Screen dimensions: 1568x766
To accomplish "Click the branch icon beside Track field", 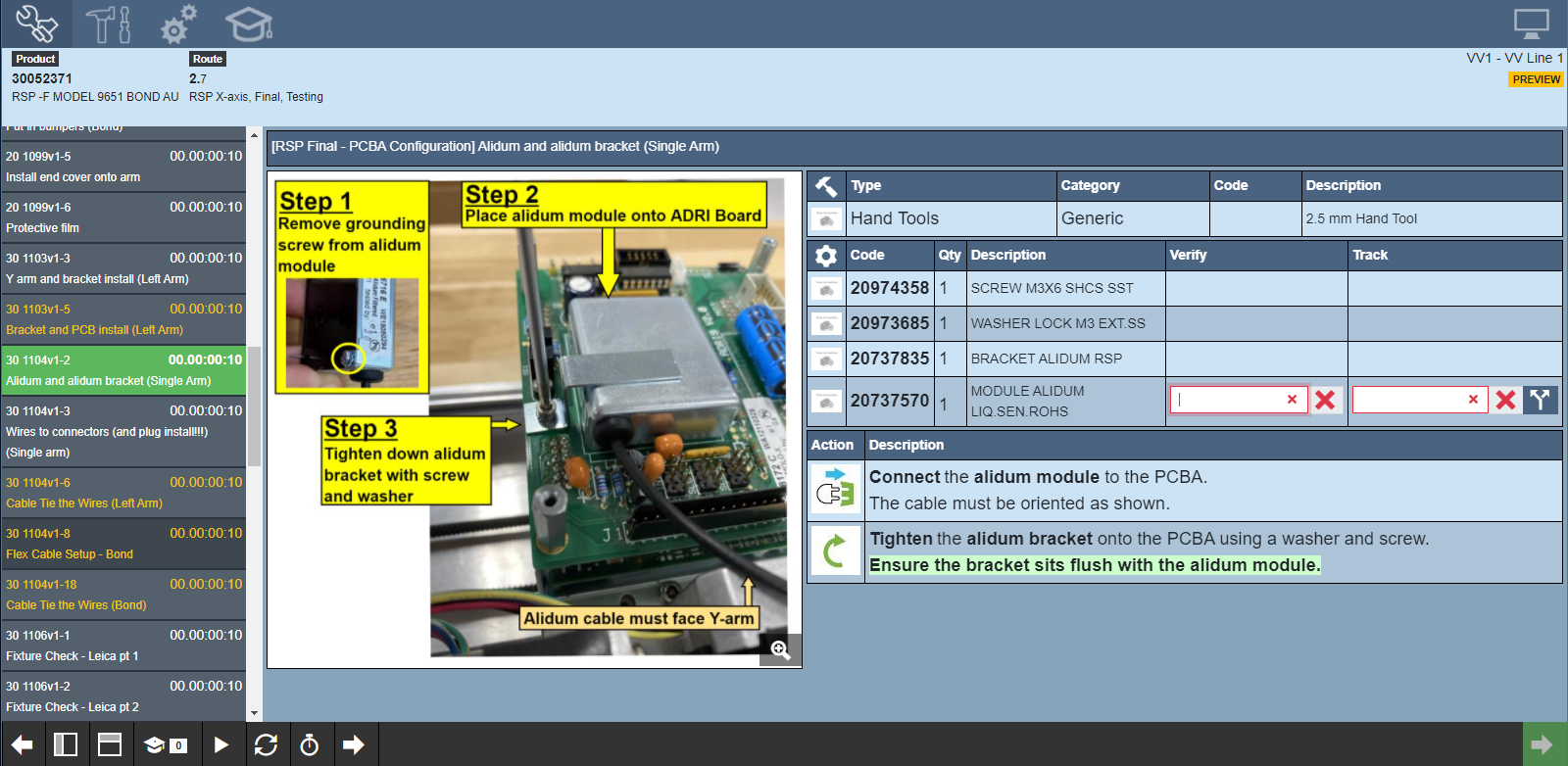I will (x=1541, y=400).
